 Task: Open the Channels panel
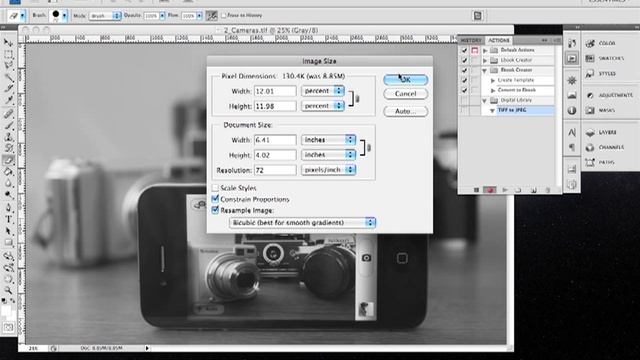(x=604, y=147)
